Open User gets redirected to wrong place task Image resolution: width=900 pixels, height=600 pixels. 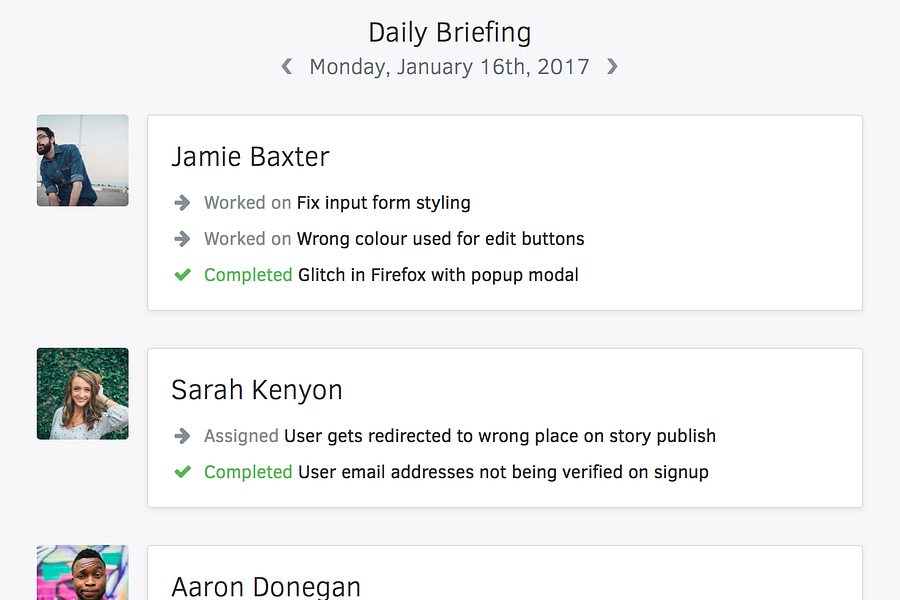(x=500, y=436)
